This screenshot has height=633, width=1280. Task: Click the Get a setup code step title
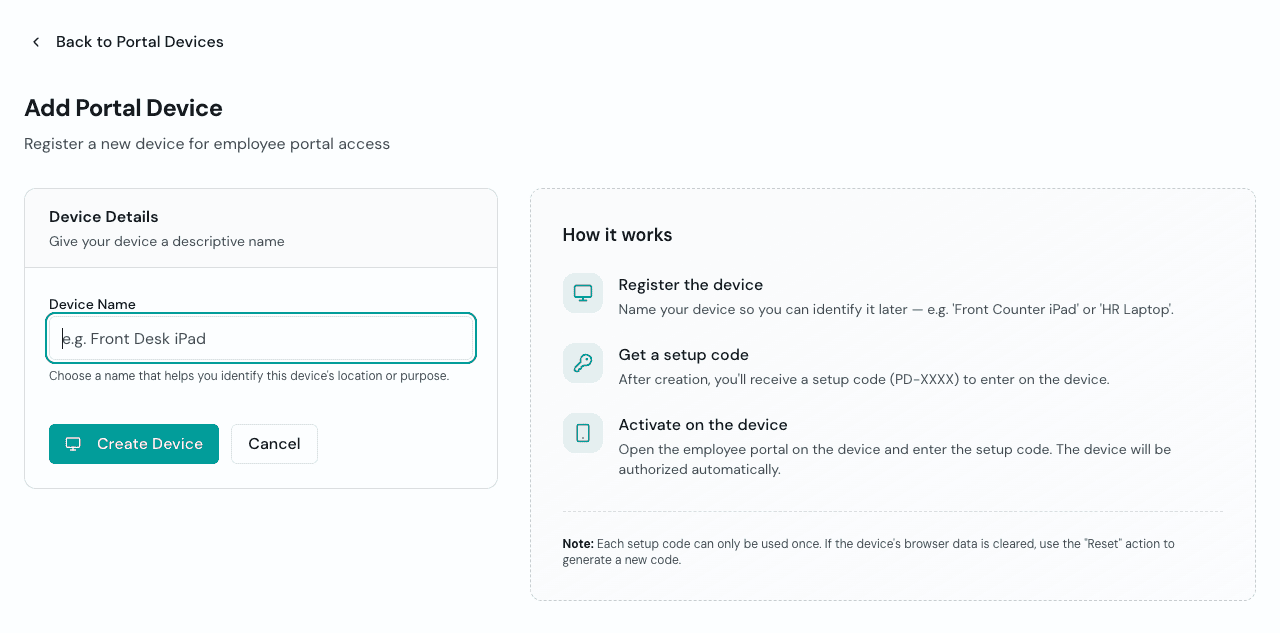(x=684, y=354)
